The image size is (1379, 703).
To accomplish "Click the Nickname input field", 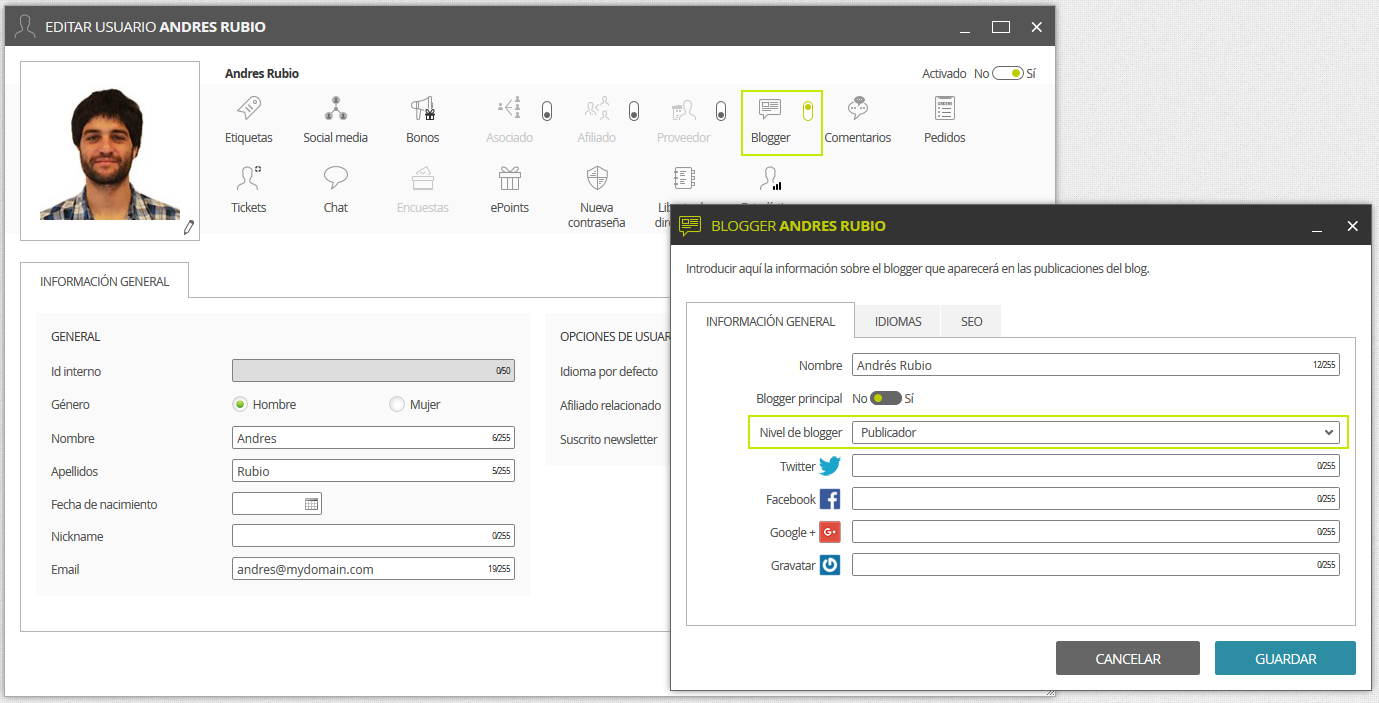I will click(373, 536).
